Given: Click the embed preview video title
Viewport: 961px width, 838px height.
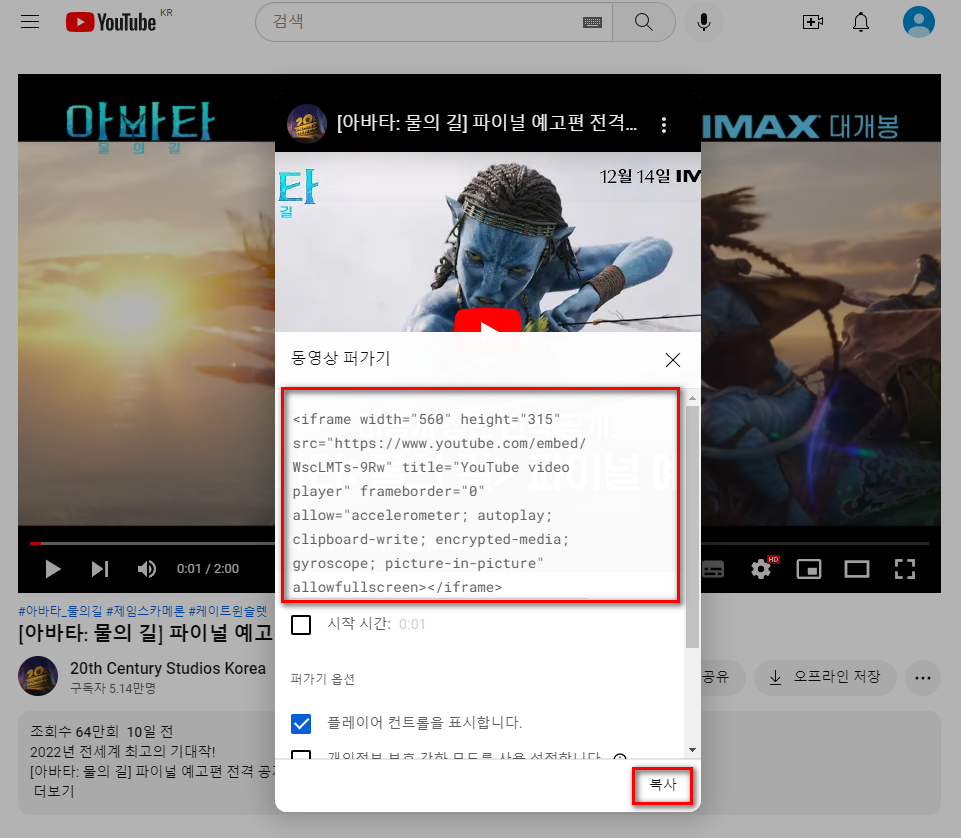Looking at the screenshot, I should (x=487, y=123).
